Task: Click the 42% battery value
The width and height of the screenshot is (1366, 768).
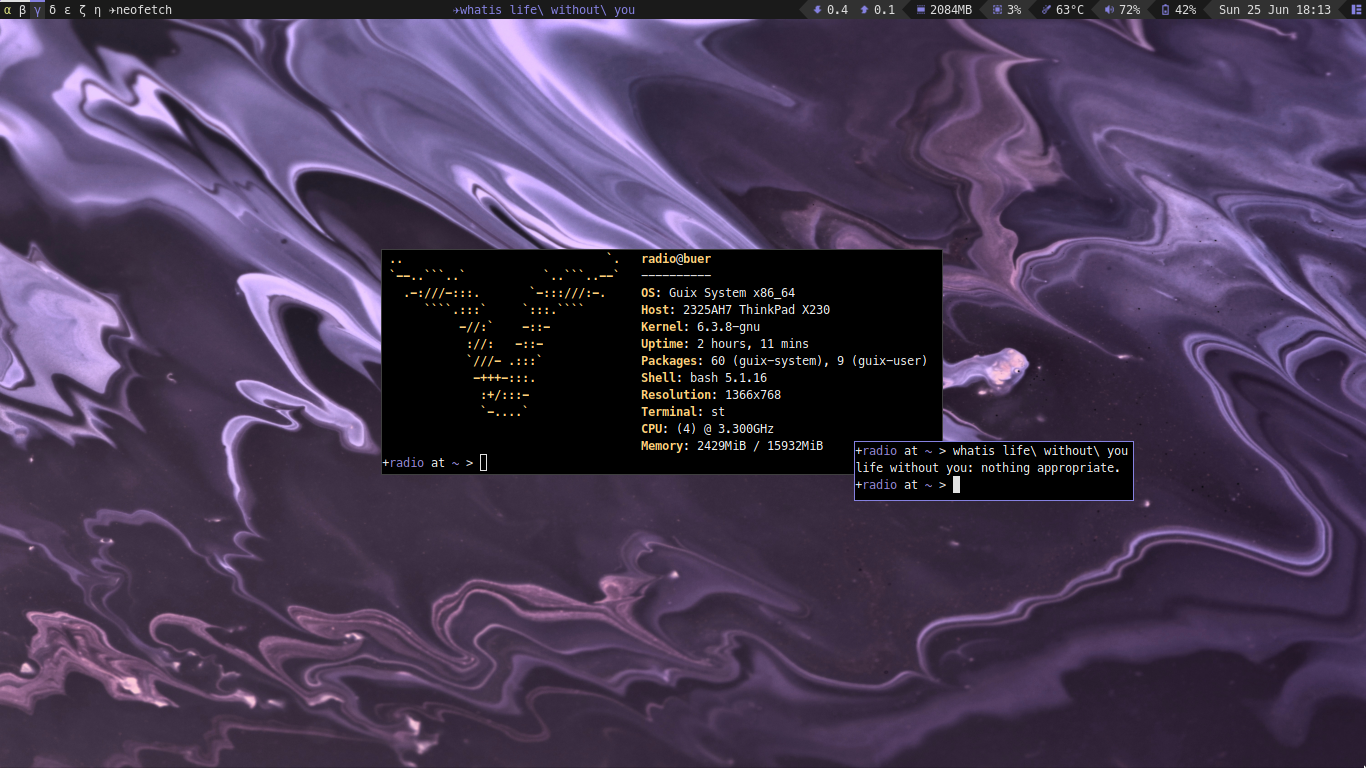Action: pyautogui.click(x=1185, y=9)
